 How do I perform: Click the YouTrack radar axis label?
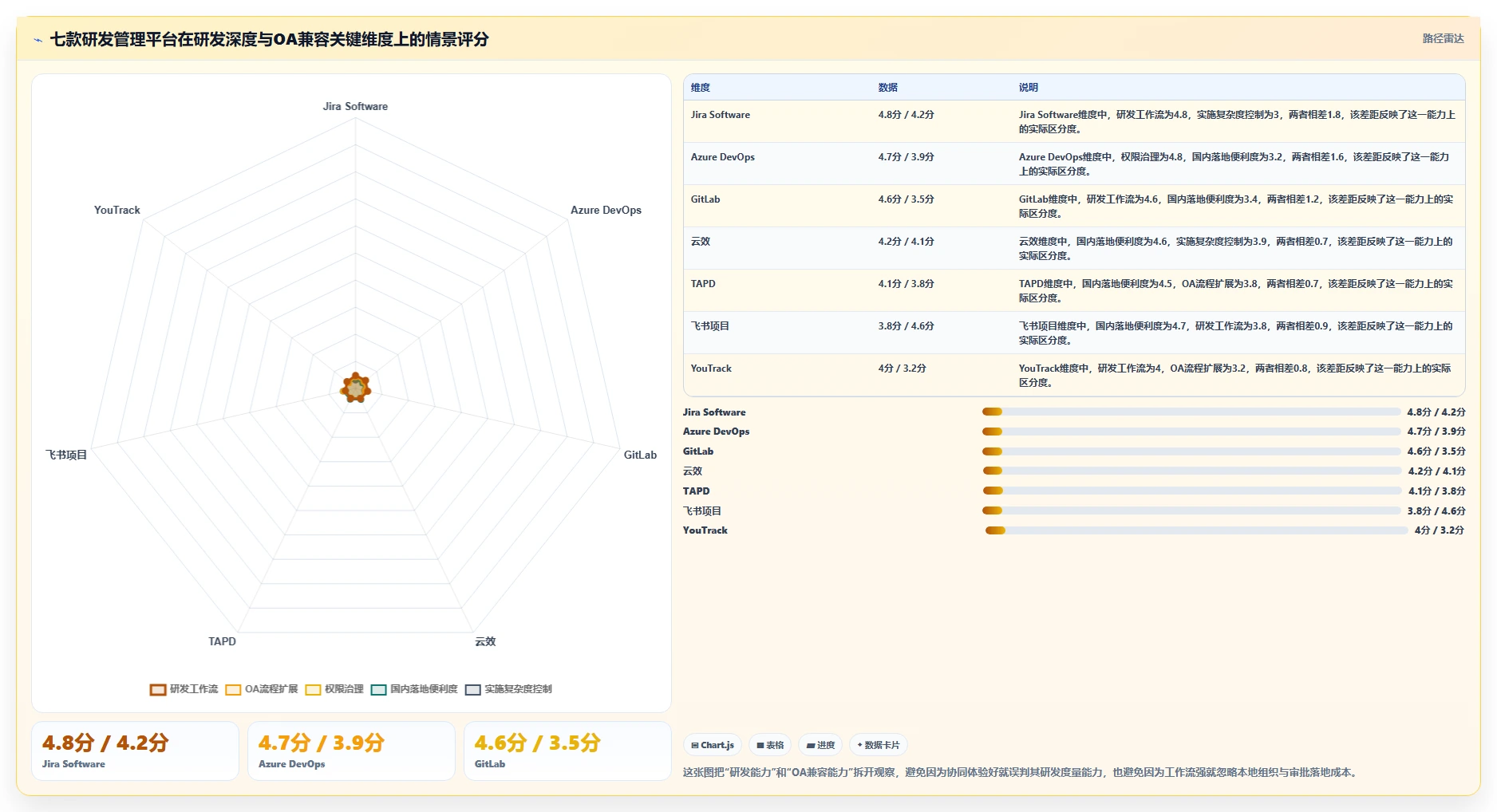117,210
